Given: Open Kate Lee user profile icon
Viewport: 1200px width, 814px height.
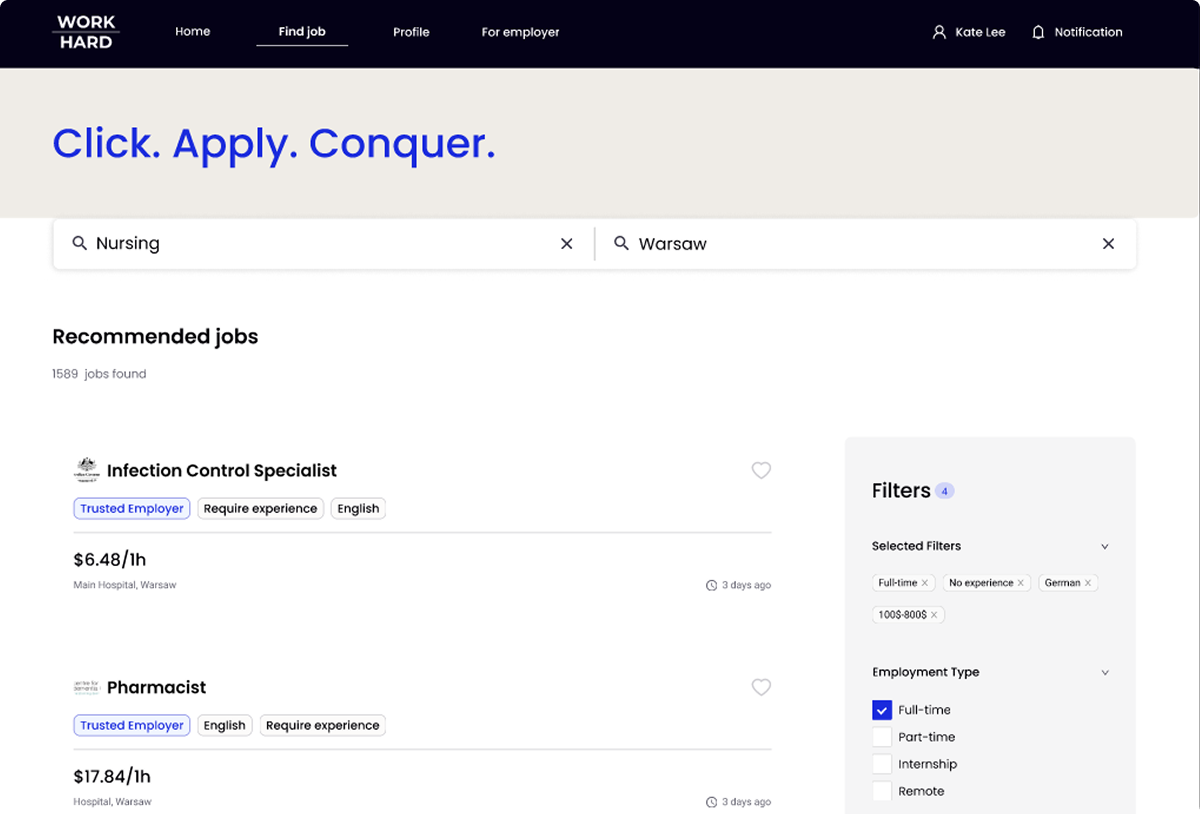Looking at the screenshot, I should [x=939, y=32].
